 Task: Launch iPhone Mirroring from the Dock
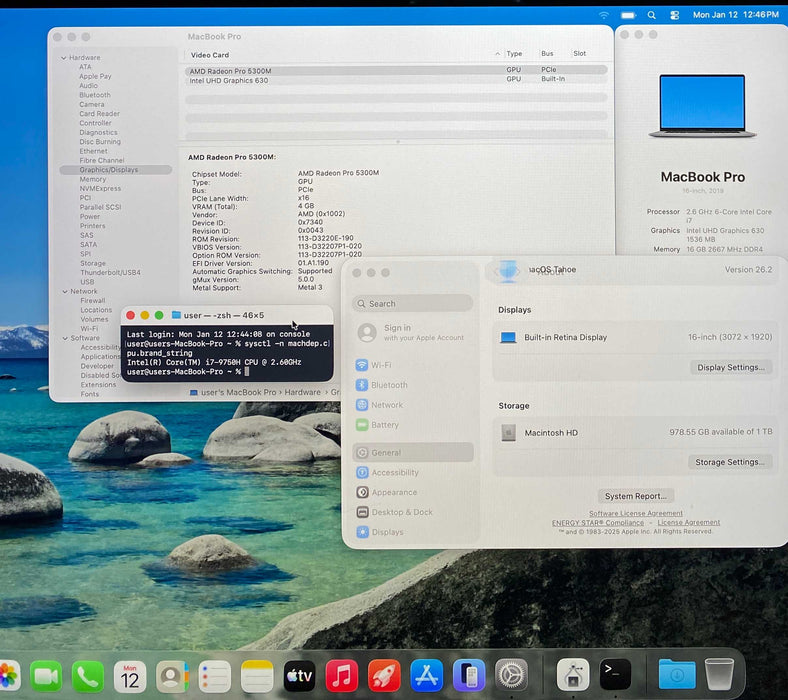tap(469, 676)
